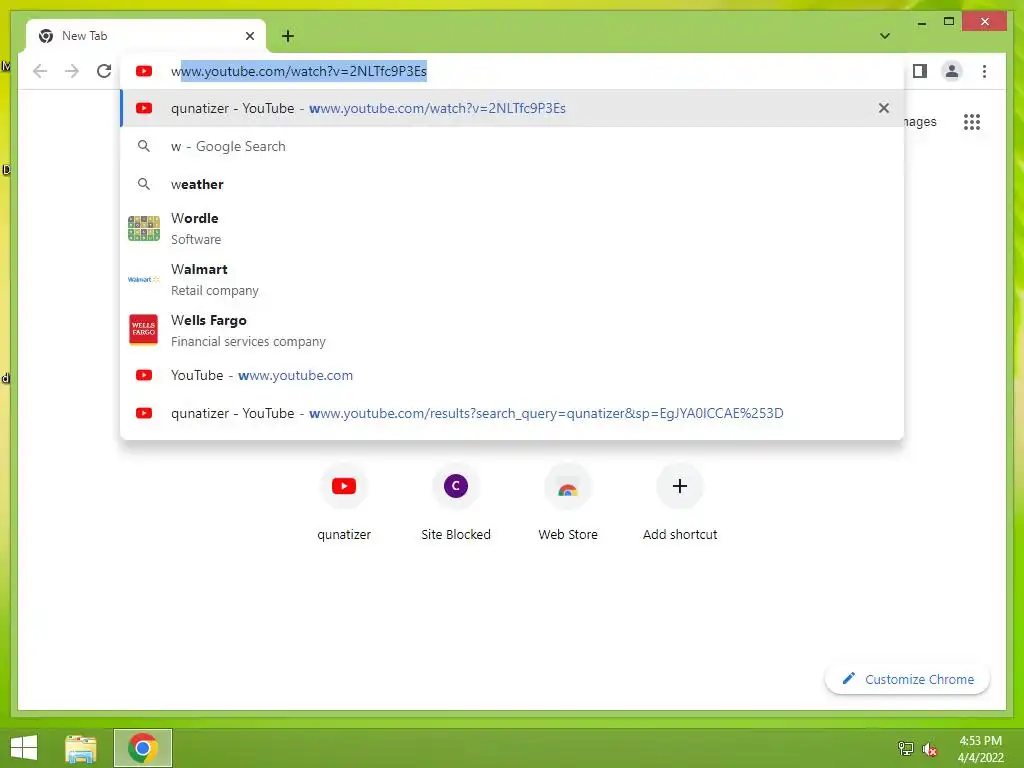Click the Chrome taskbar icon

point(143,748)
